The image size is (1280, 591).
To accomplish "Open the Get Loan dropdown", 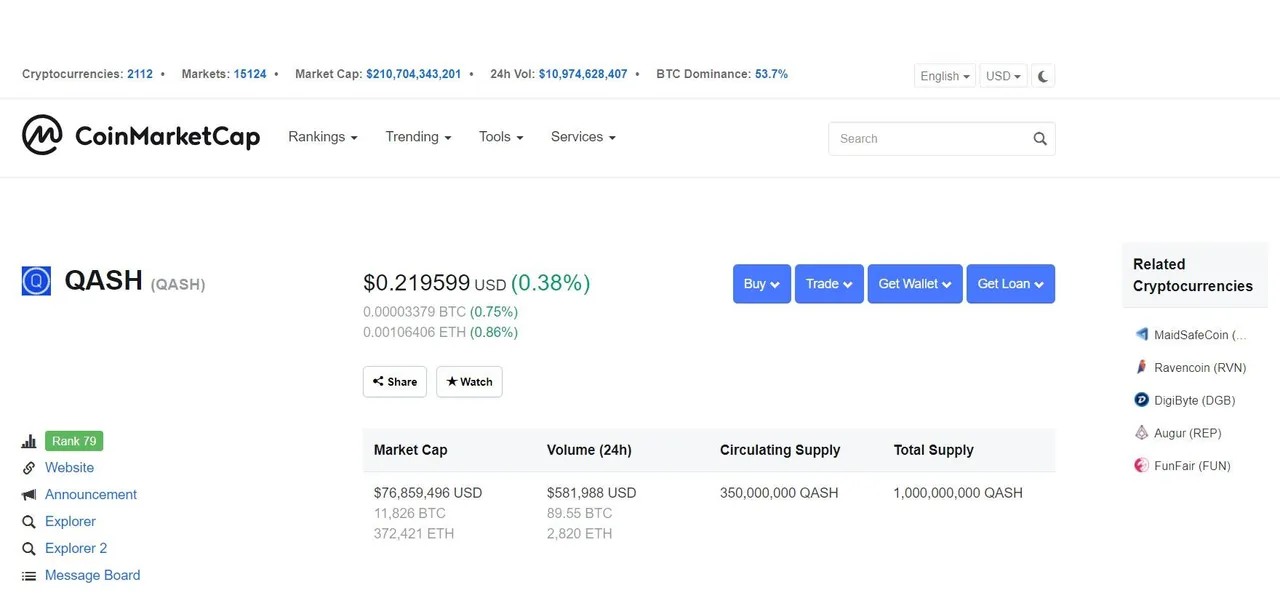I will (1011, 284).
